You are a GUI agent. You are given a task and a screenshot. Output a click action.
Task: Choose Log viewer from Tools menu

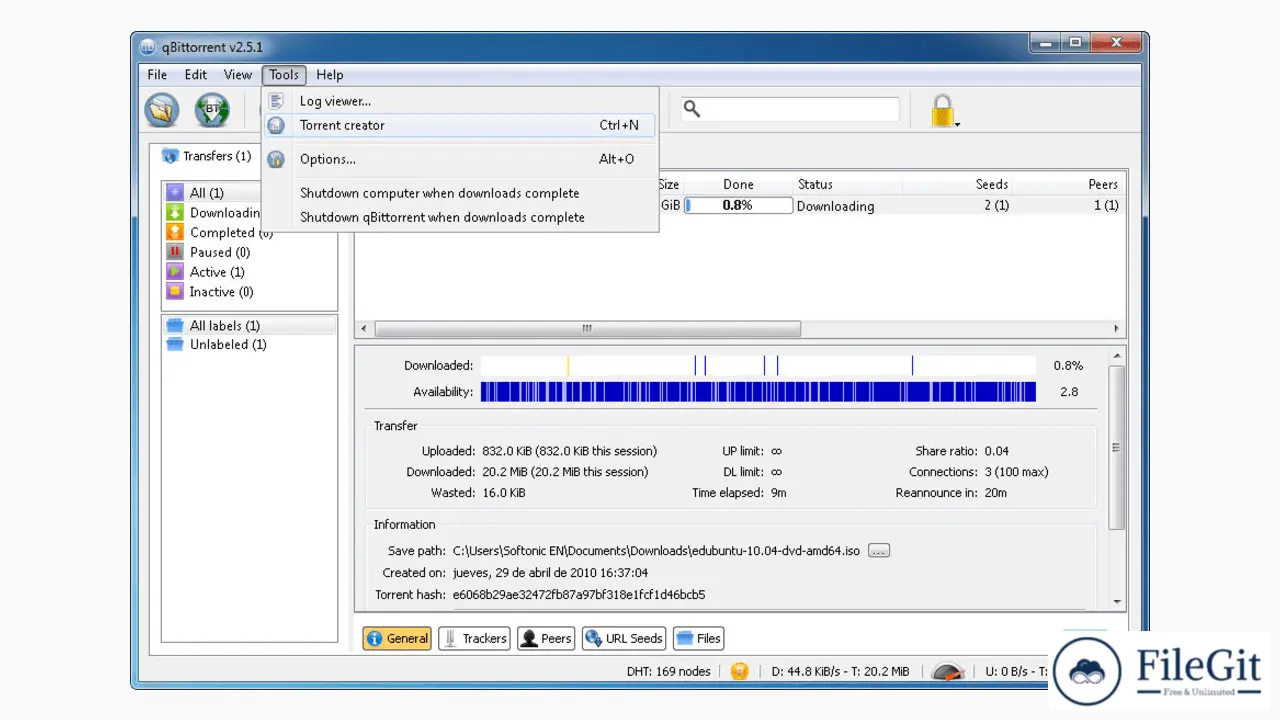click(460, 101)
